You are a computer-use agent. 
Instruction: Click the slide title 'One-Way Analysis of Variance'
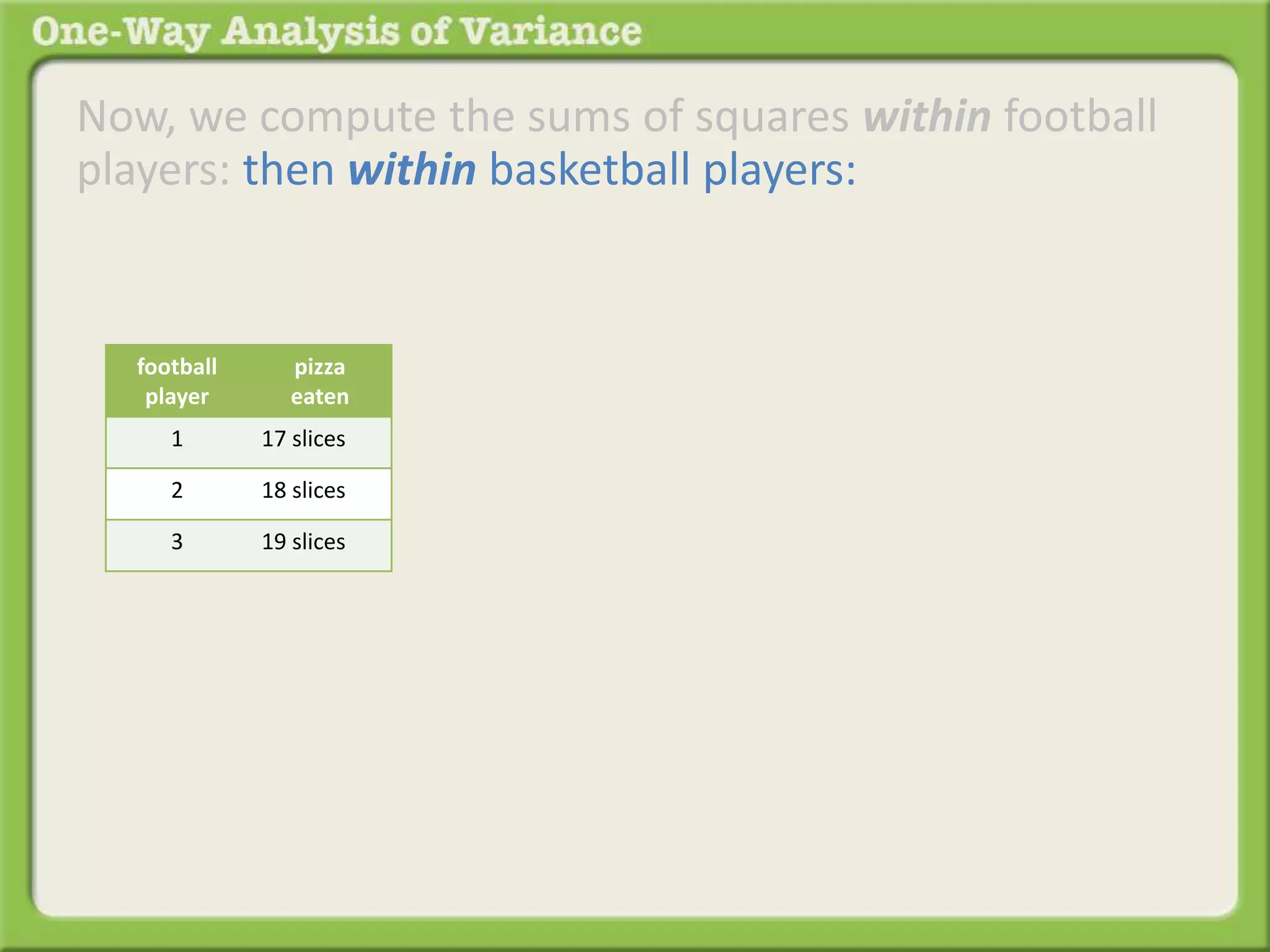337,32
